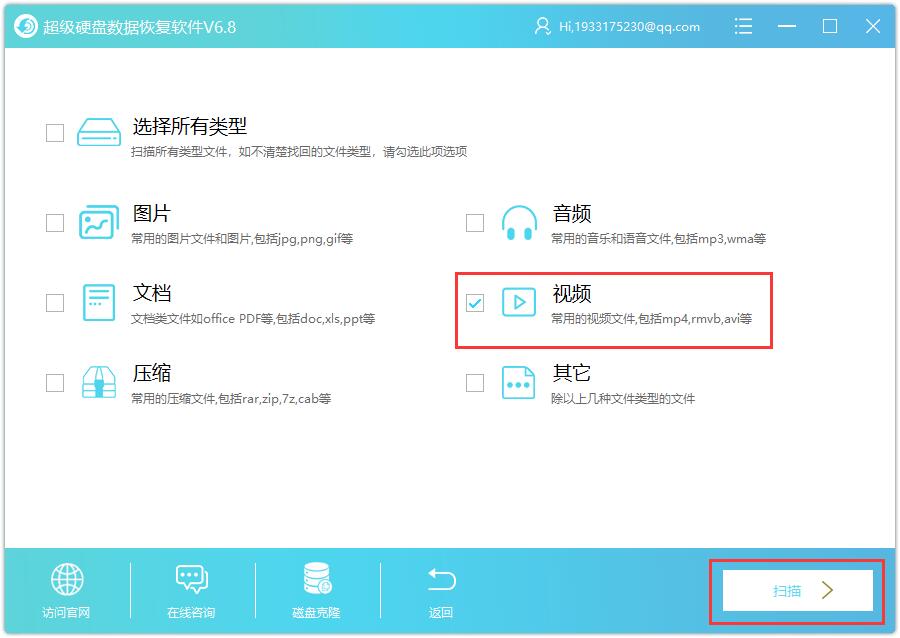Check the 选择所有类型 checkbox
The image size is (900, 638).
55,133
